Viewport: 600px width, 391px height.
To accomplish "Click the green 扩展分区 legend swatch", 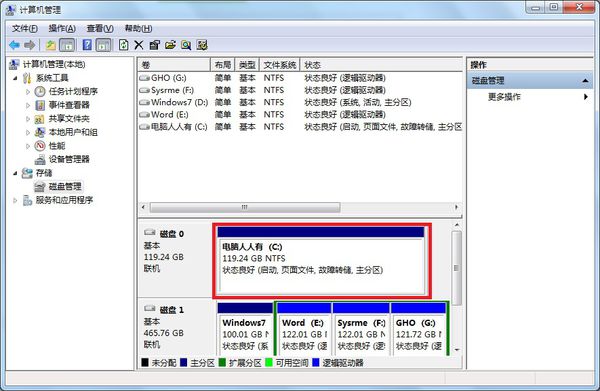I will click(222, 362).
